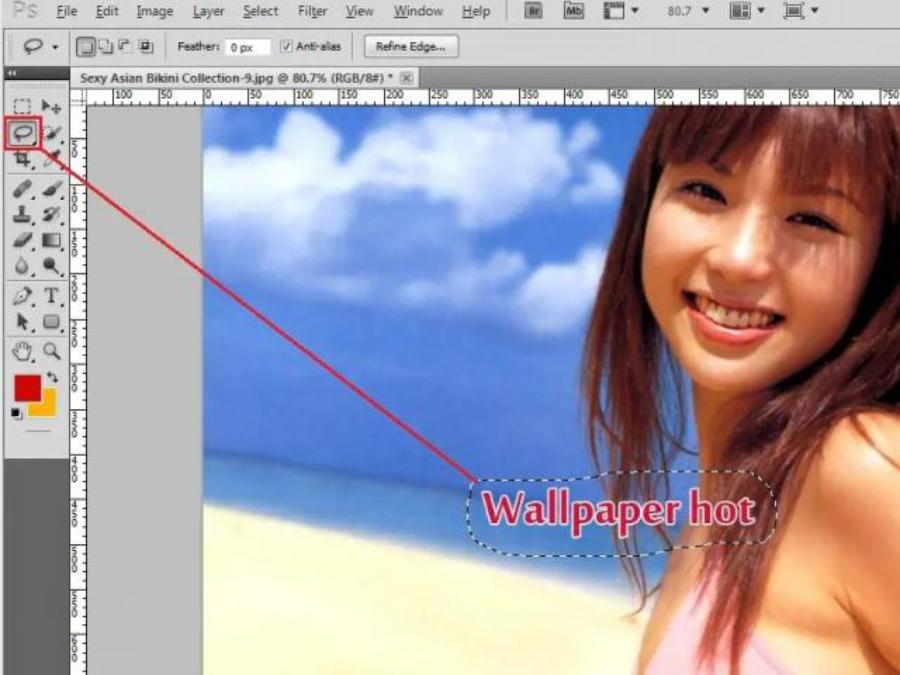The width and height of the screenshot is (900, 675).
Task: Toggle the Anti-alias checkbox
Action: [287, 47]
